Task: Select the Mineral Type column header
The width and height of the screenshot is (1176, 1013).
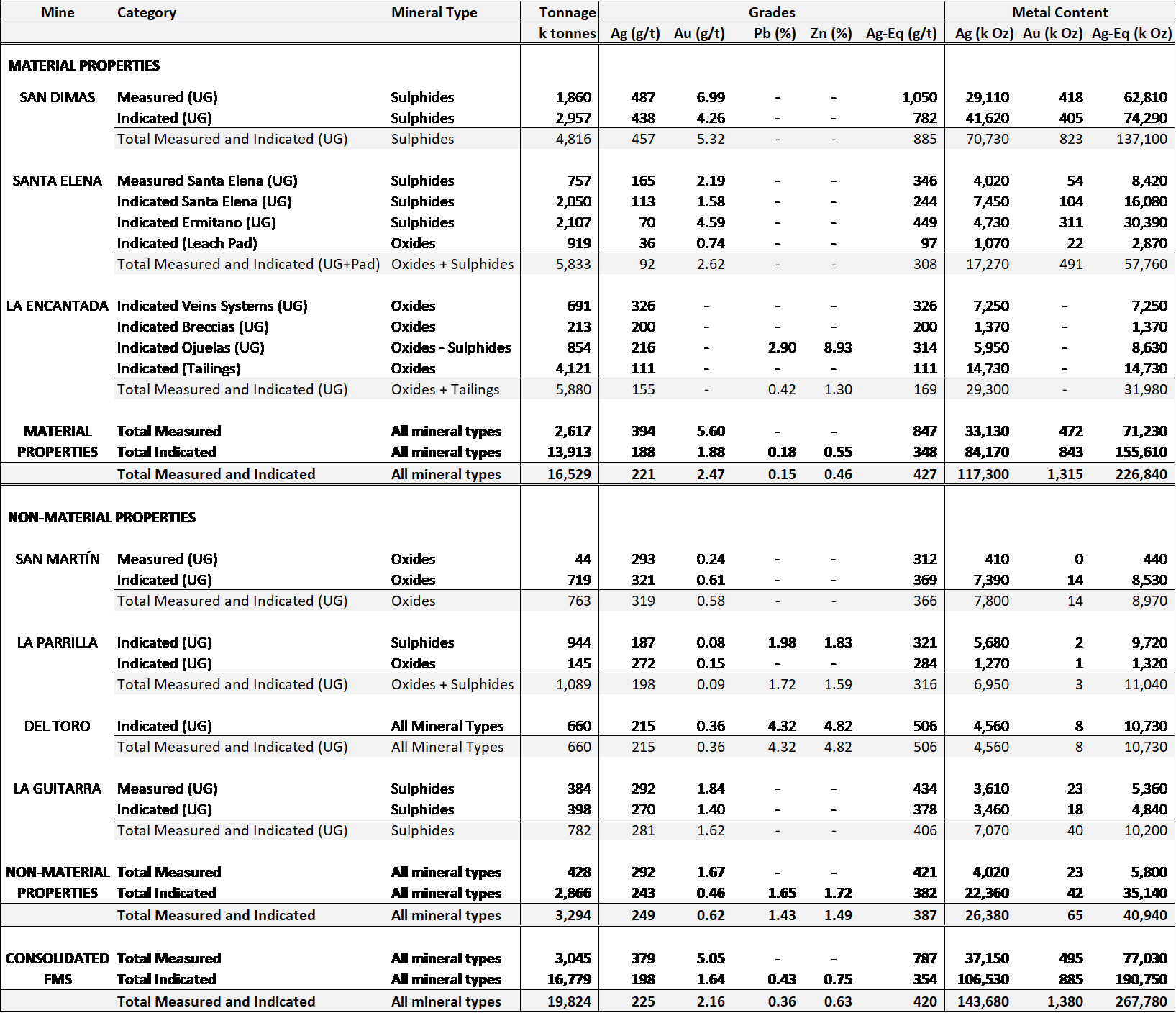Action: coord(434,12)
